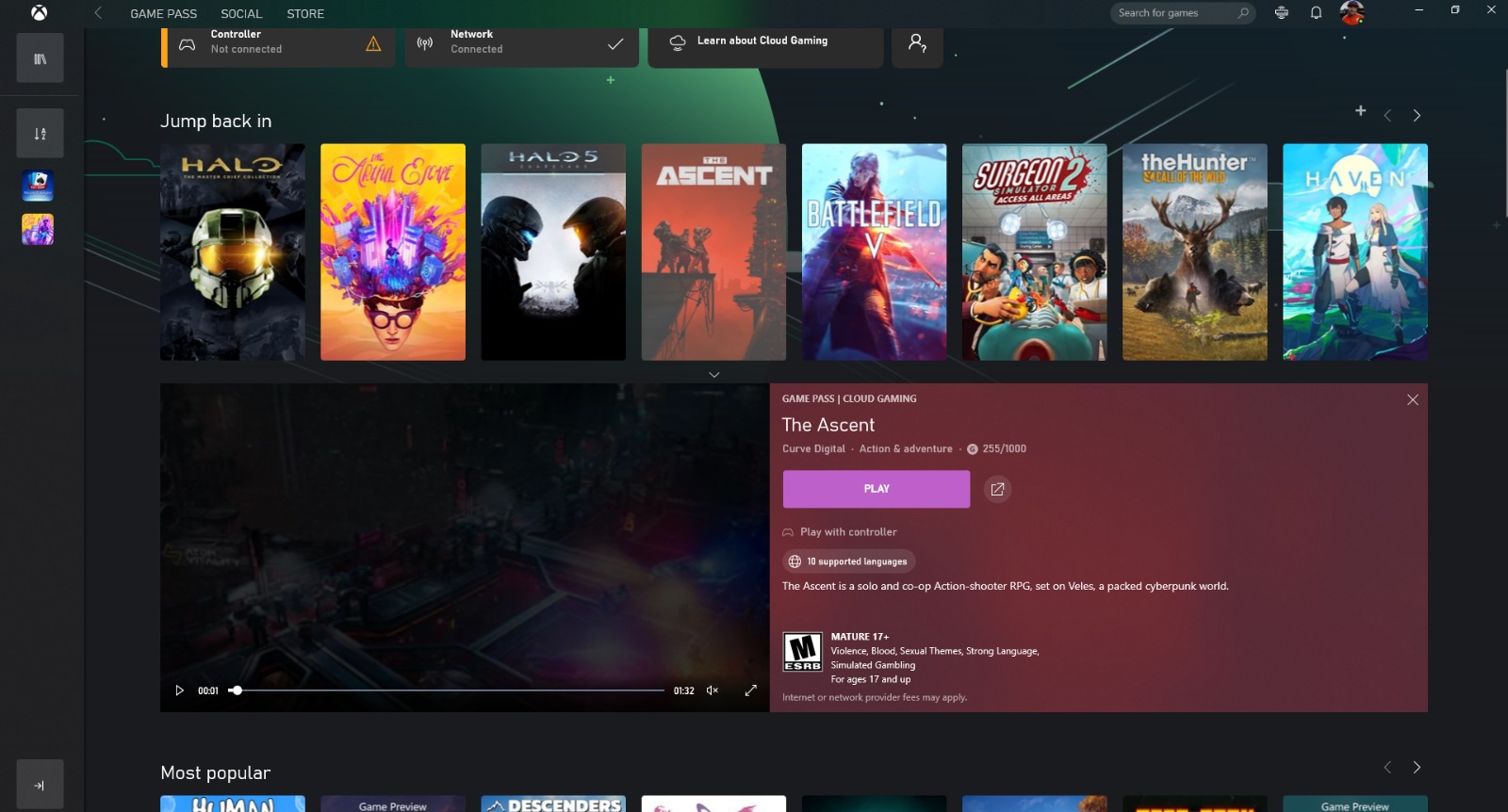
Task: Click the network connected checkmark
Action: (615, 44)
